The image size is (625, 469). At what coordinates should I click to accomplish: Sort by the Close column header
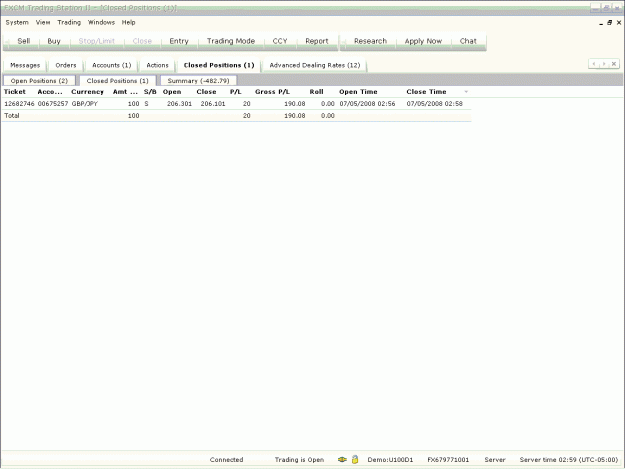tap(206, 92)
